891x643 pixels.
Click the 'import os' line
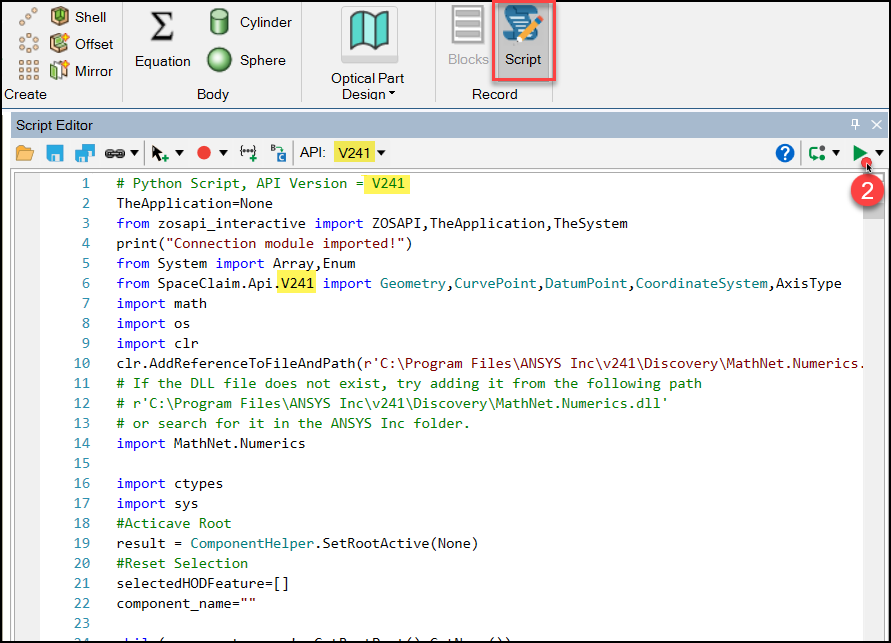coord(153,323)
